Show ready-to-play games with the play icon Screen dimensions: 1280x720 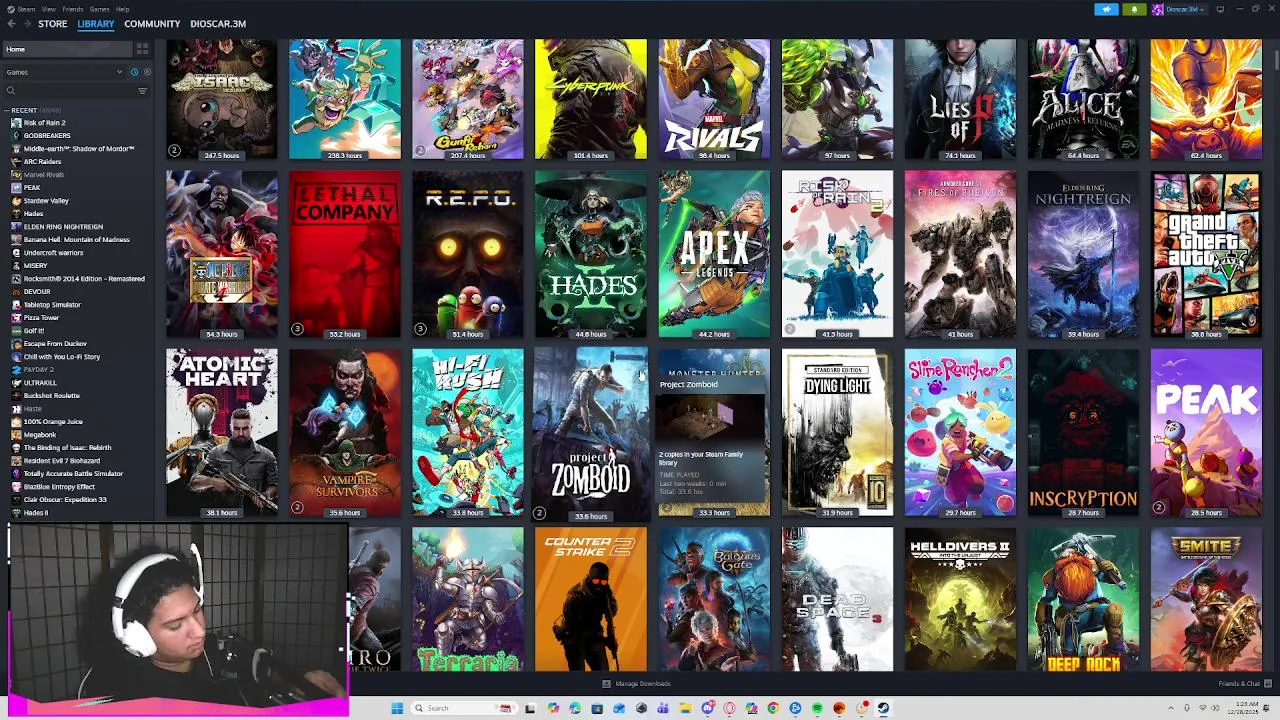[147, 72]
